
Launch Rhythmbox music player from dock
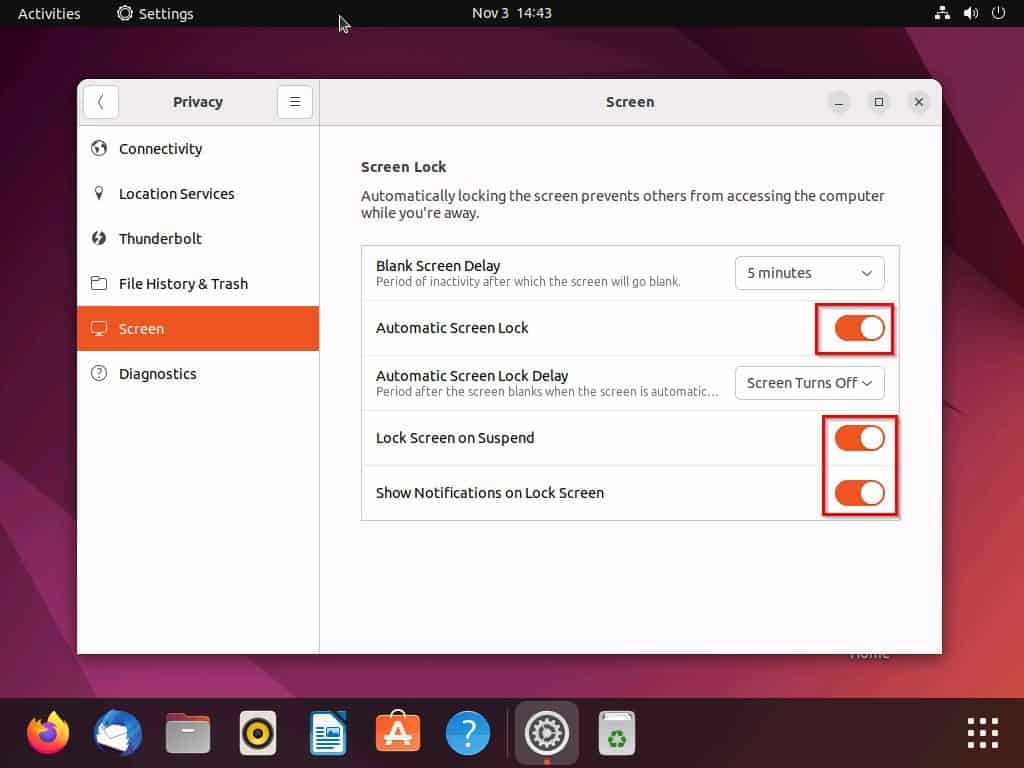point(258,733)
